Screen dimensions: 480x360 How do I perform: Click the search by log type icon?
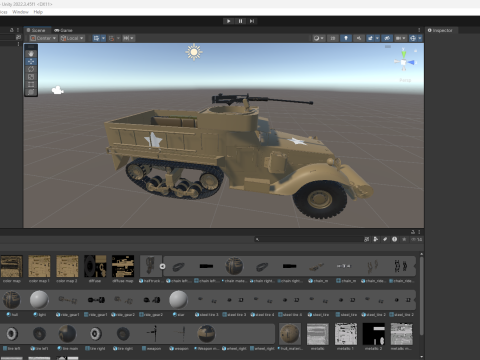click(x=395, y=239)
